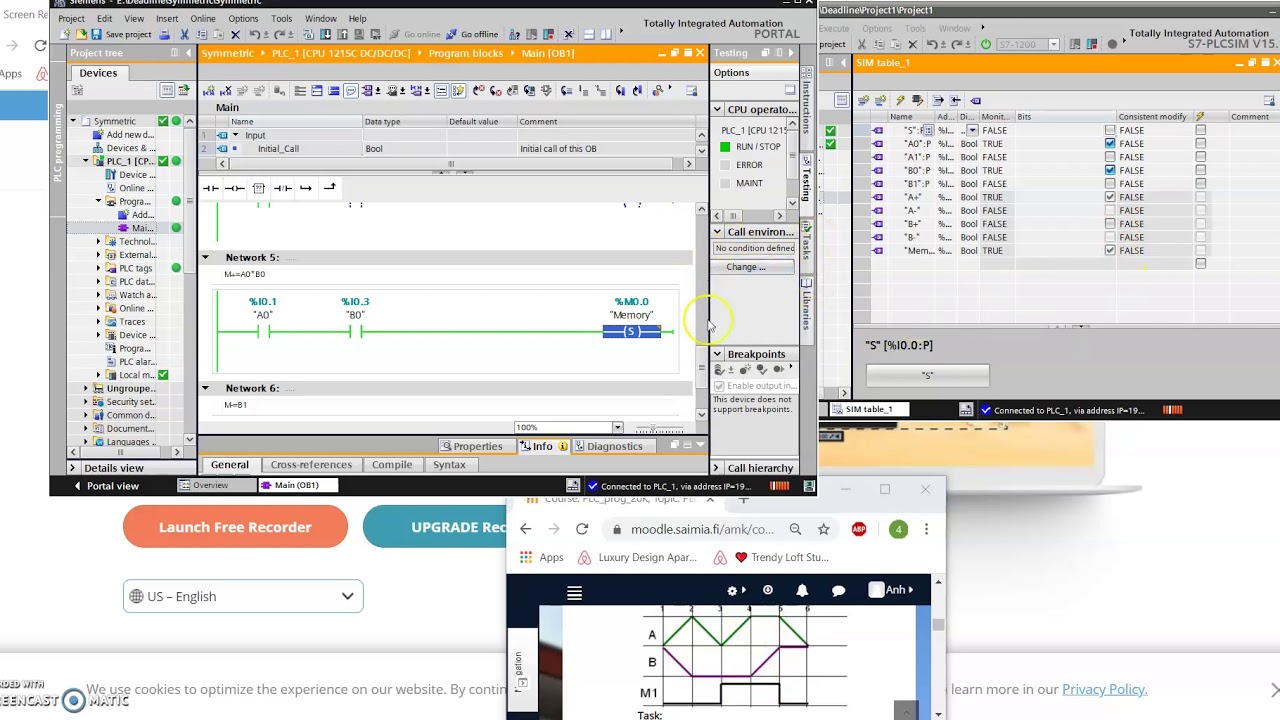Open the AdBlock extension icon in Chrome
The width and height of the screenshot is (1280, 720).
point(859,529)
